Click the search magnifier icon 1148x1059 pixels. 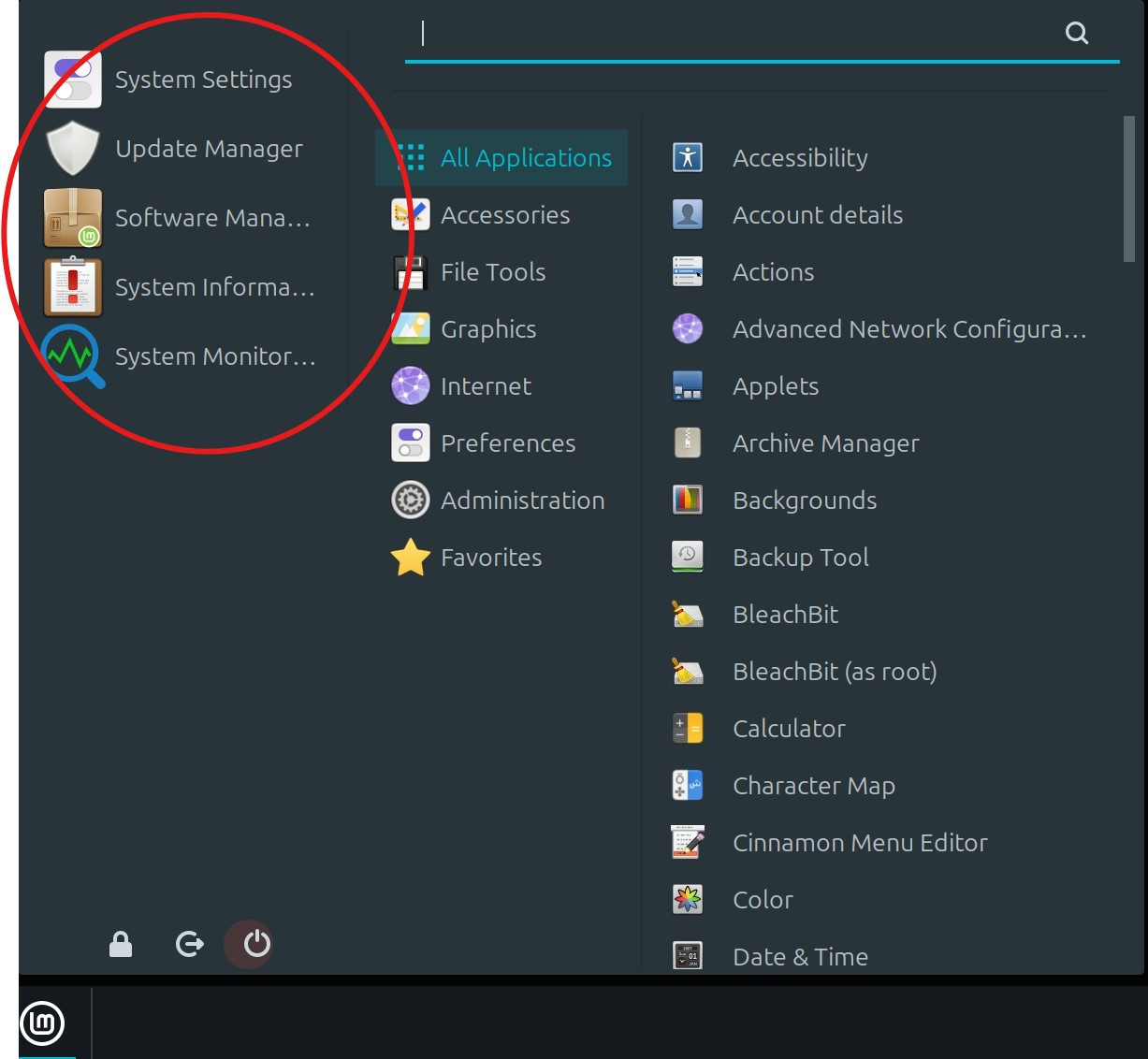[1077, 34]
